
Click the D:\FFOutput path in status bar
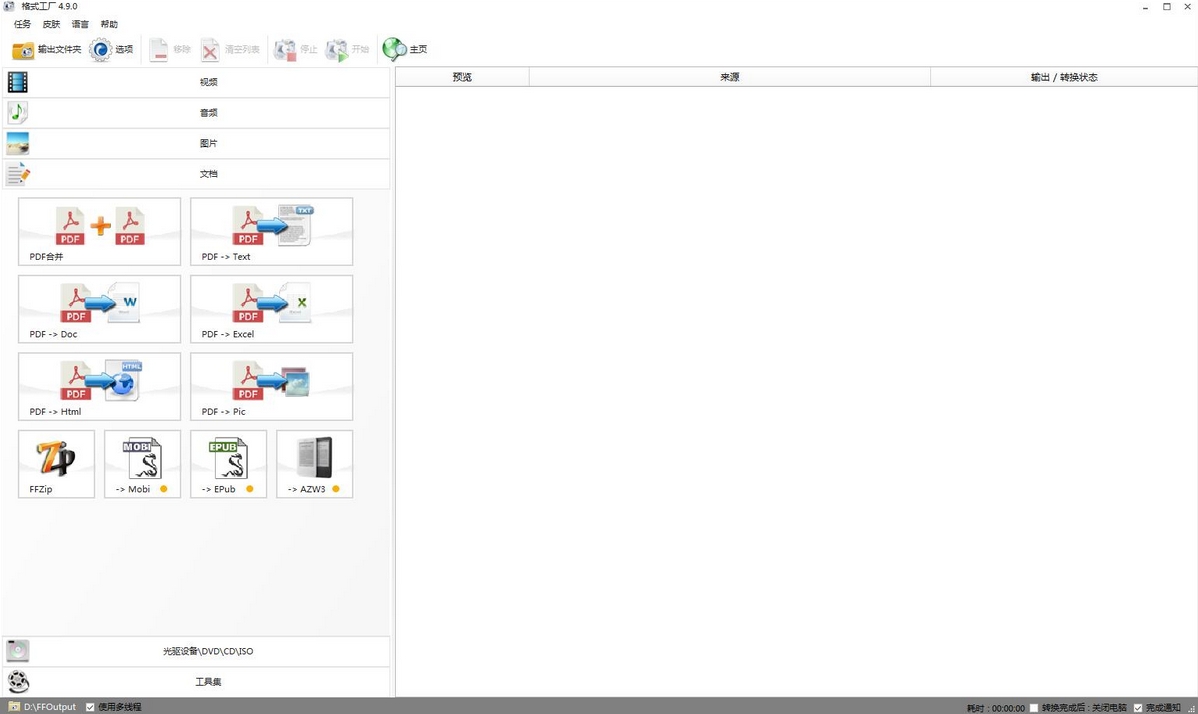click(50, 707)
